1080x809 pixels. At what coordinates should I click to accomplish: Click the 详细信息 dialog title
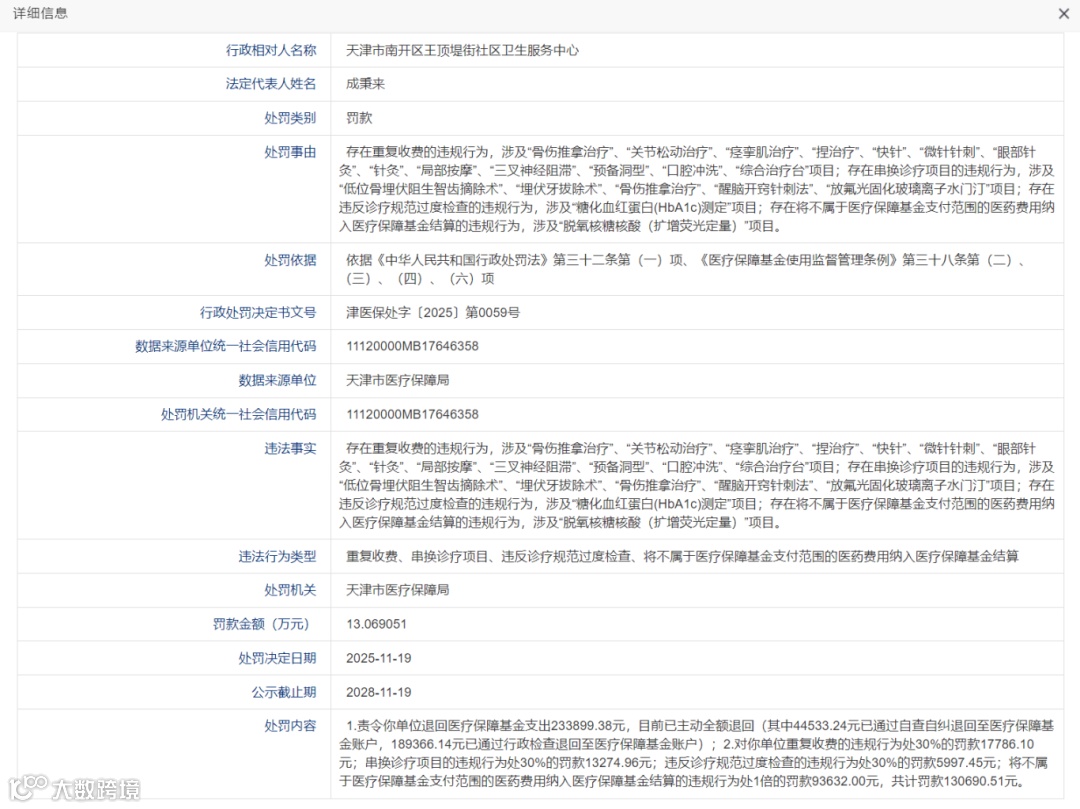click(x=41, y=13)
